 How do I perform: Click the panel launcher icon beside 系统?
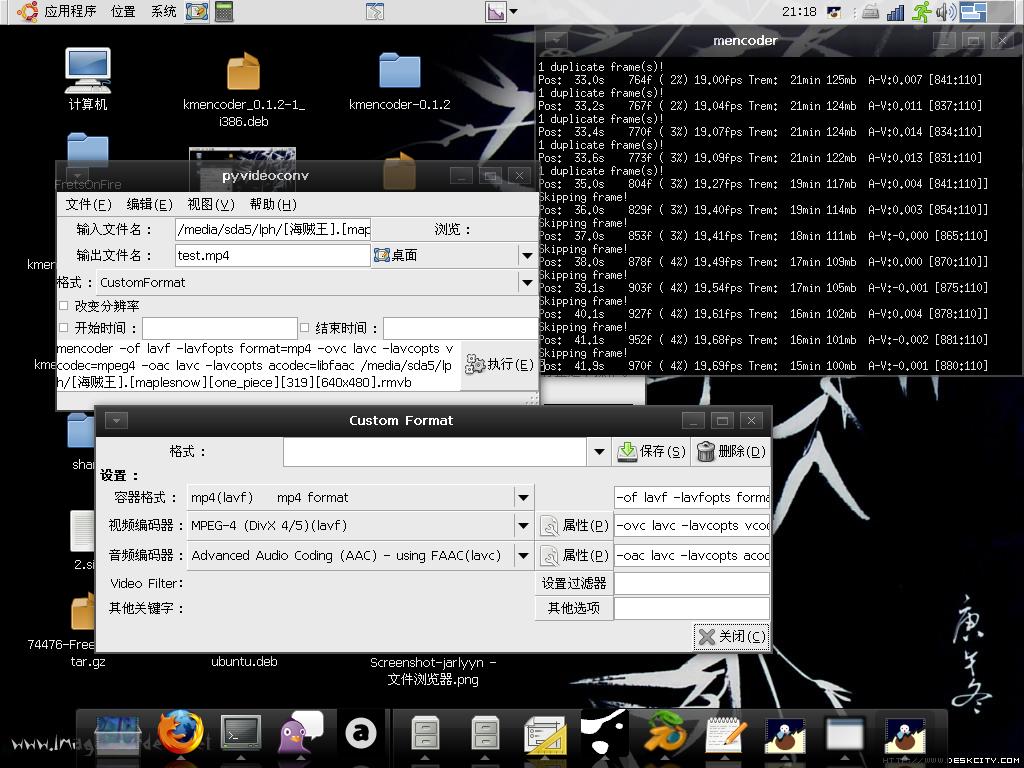[x=197, y=11]
